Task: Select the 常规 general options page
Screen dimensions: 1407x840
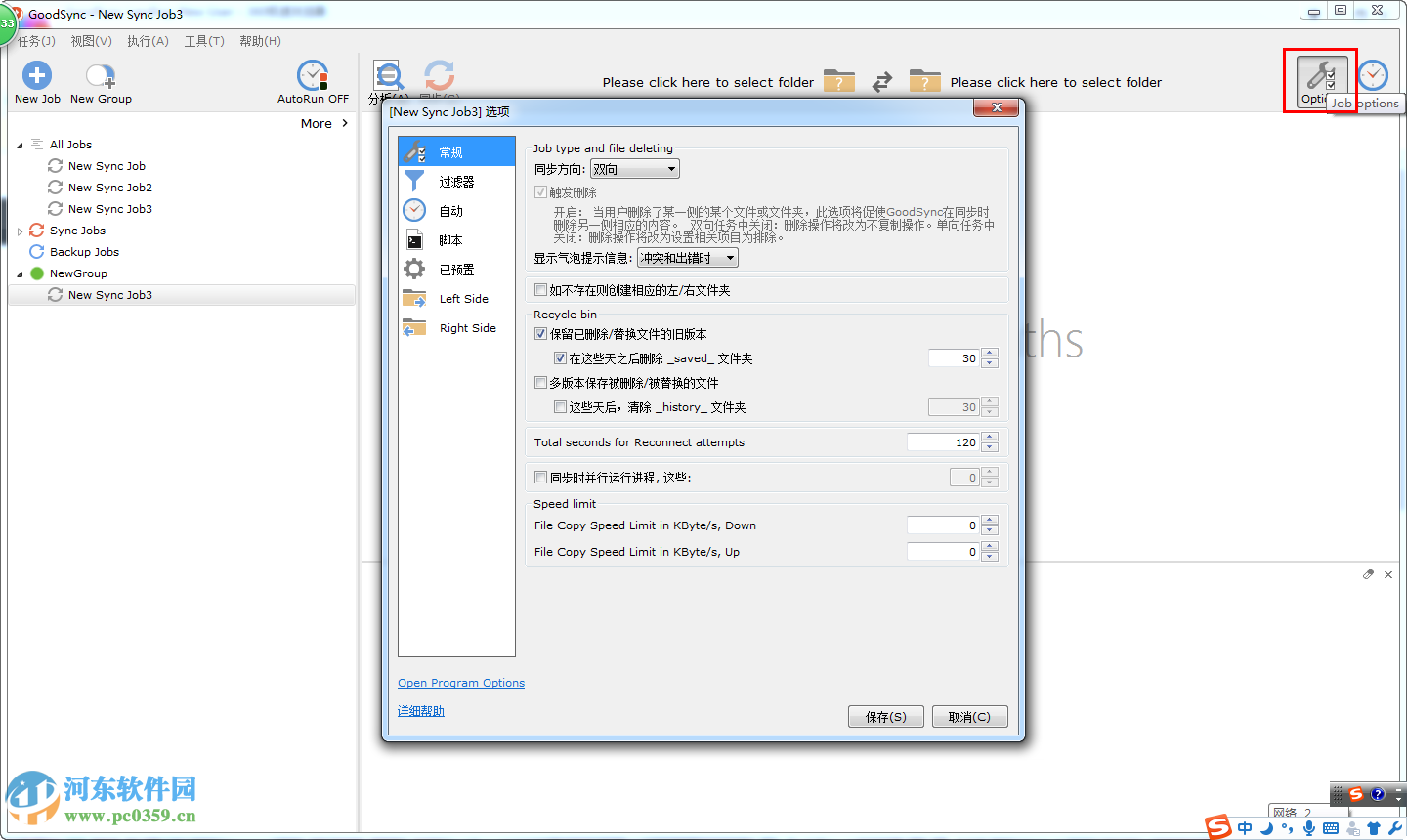Action: pyautogui.click(x=456, y=151)
